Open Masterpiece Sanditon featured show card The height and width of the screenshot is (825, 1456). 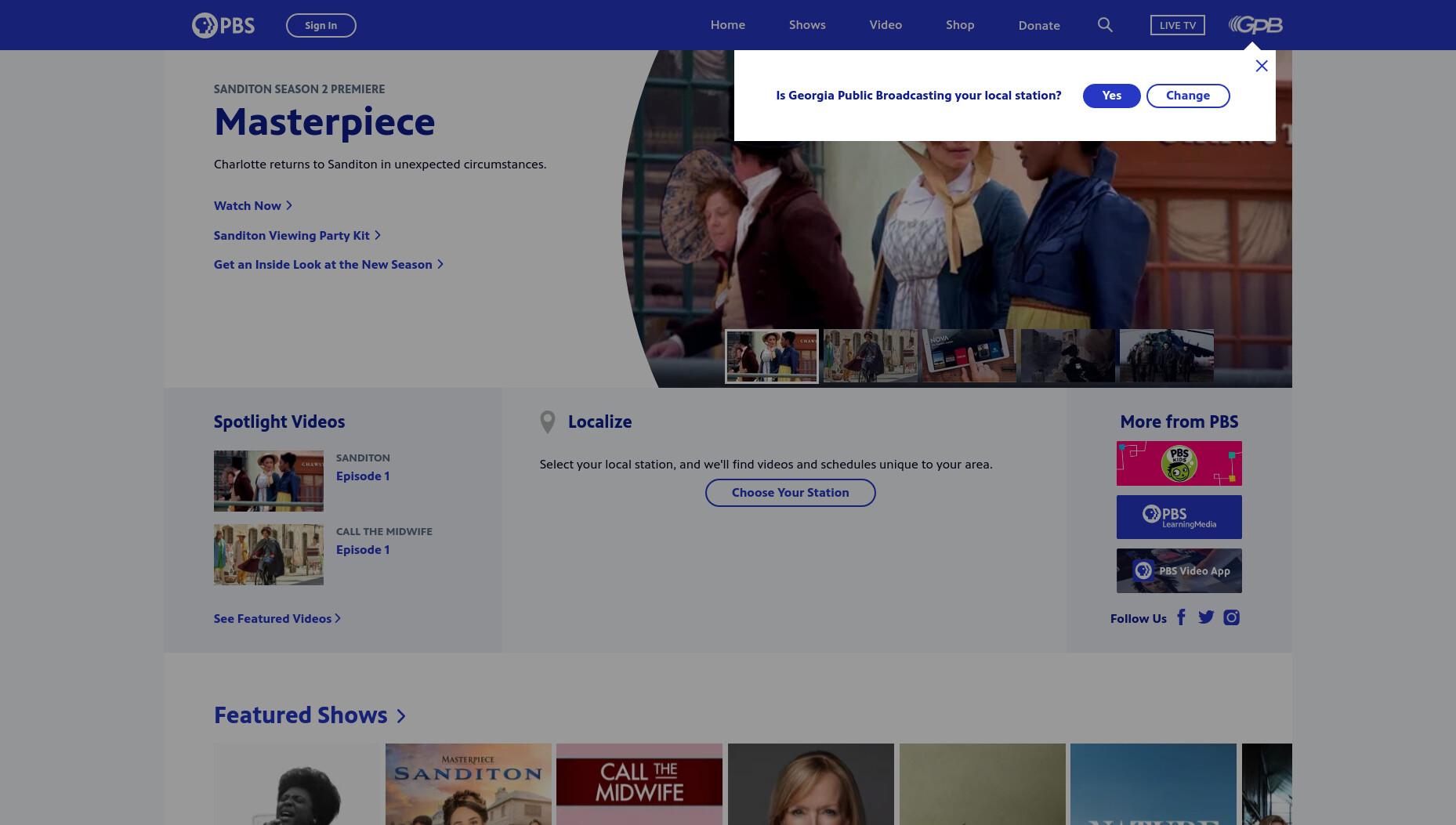469,784
